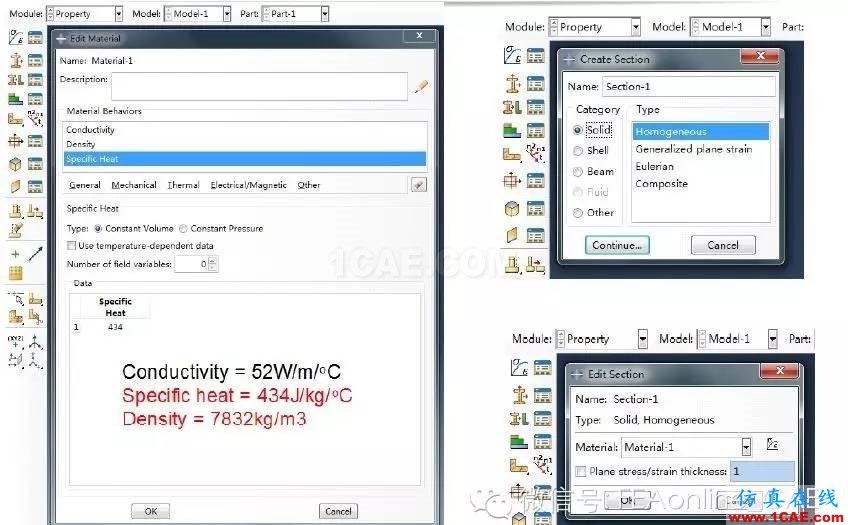Open the General material menu

tap(85, 185)
